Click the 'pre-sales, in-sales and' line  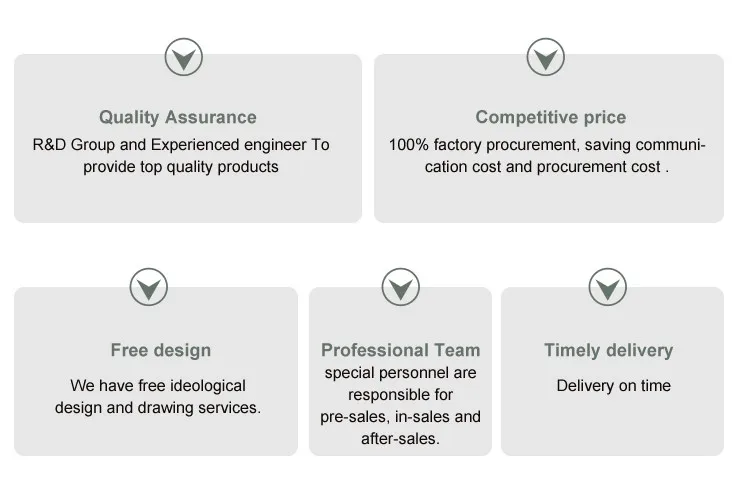tap(400, 417)
